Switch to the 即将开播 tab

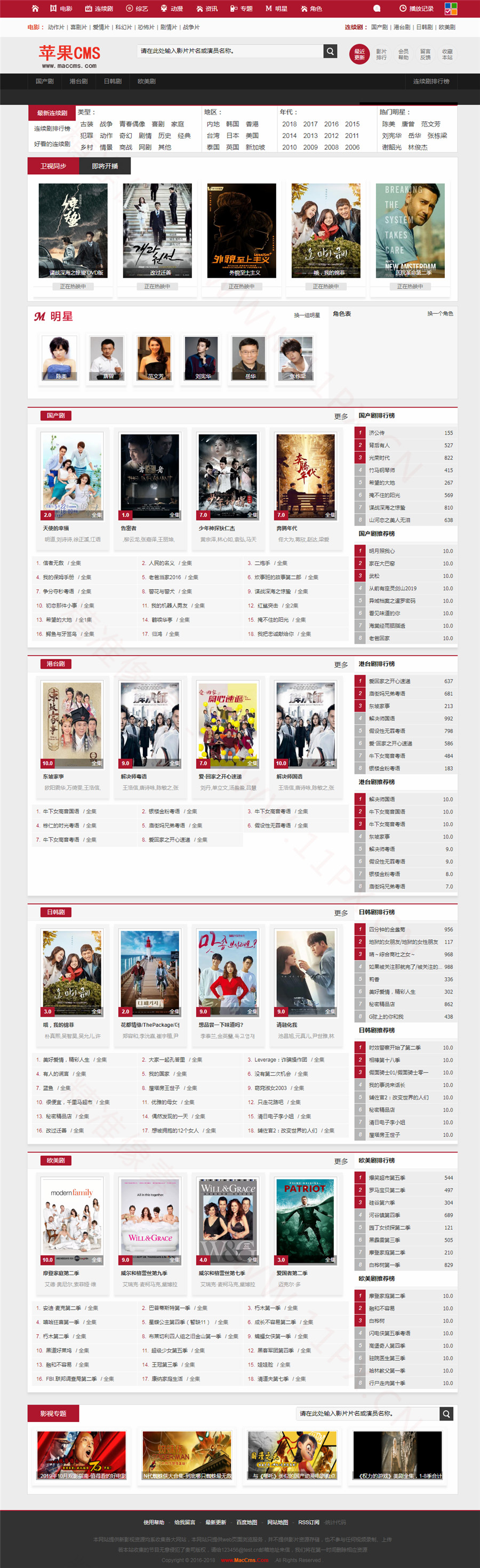click(105, 166)
